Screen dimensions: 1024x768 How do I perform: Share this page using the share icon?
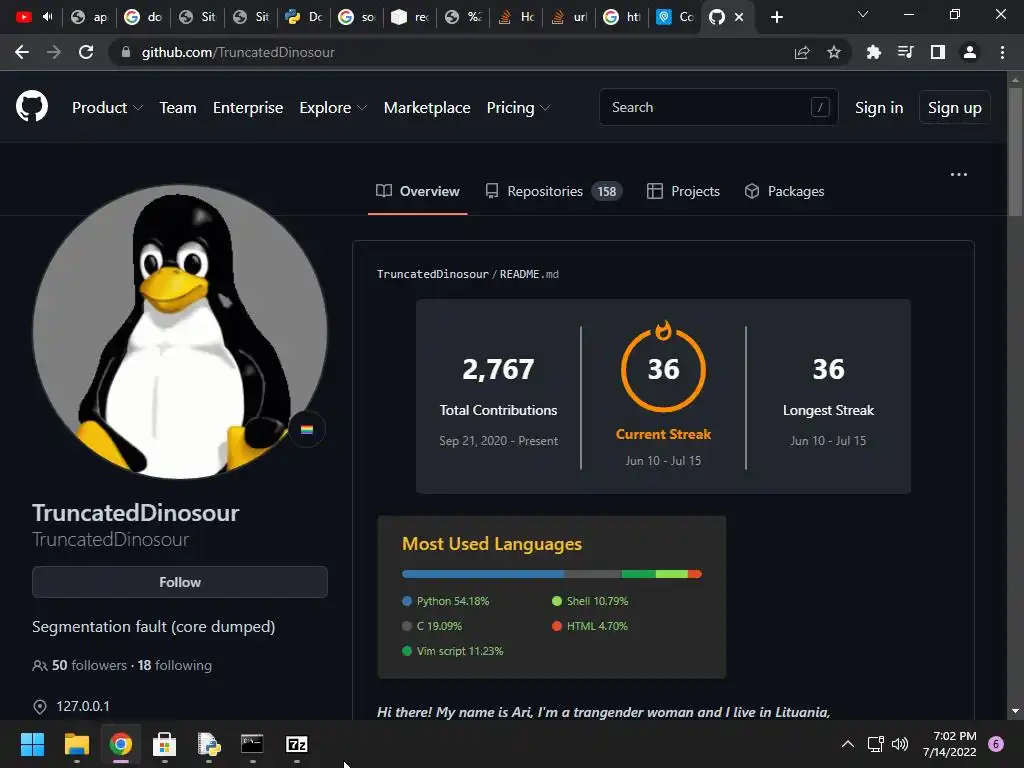tap(802, 52)
